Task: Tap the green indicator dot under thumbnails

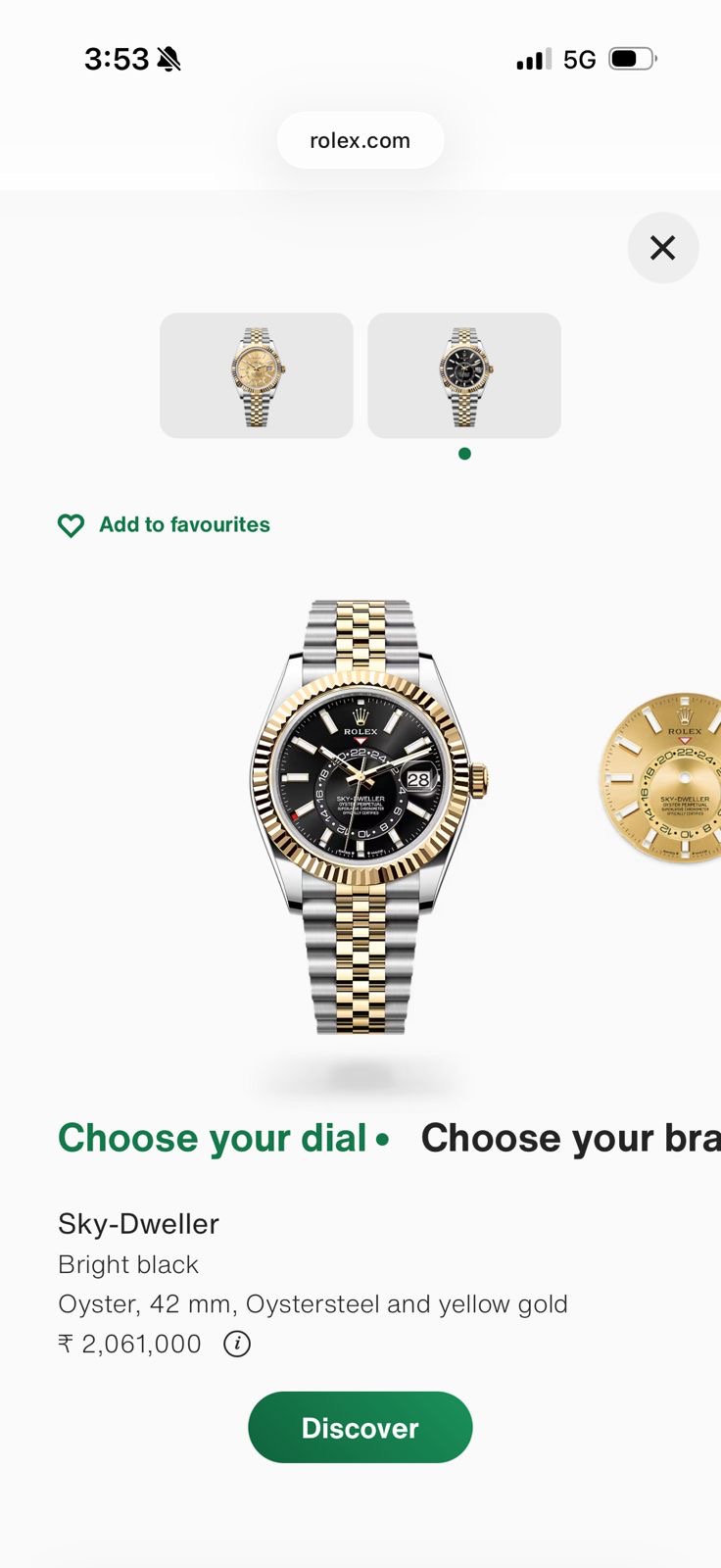Action: click(x=464, y=454)
